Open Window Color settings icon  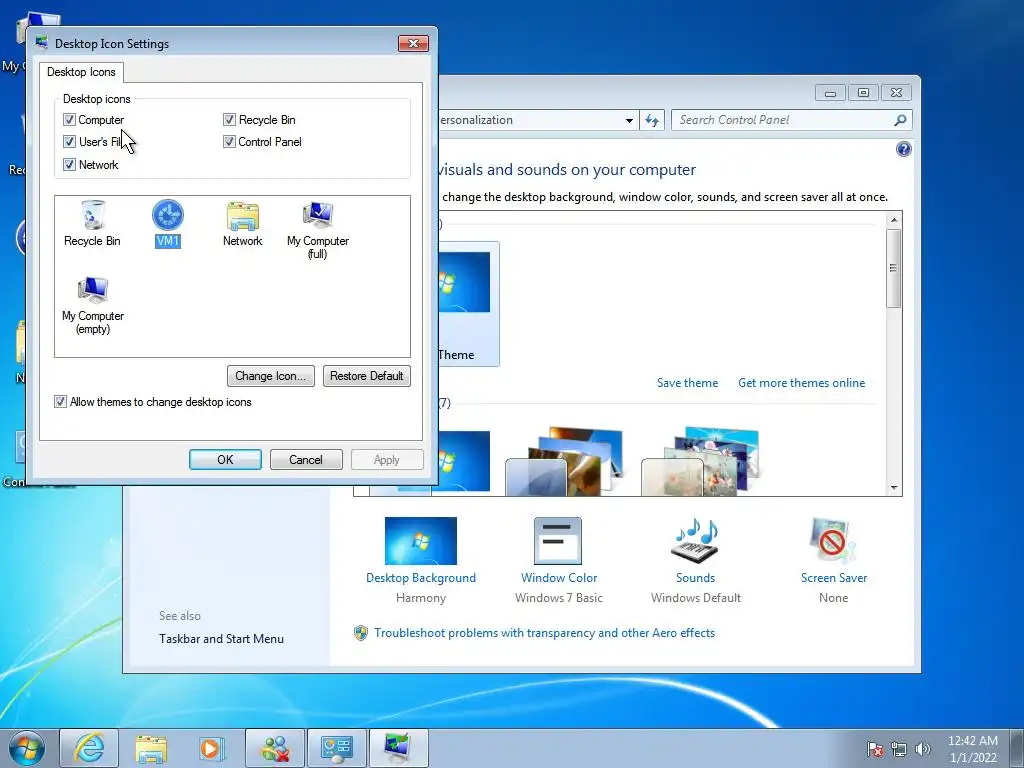click(558, 541)
